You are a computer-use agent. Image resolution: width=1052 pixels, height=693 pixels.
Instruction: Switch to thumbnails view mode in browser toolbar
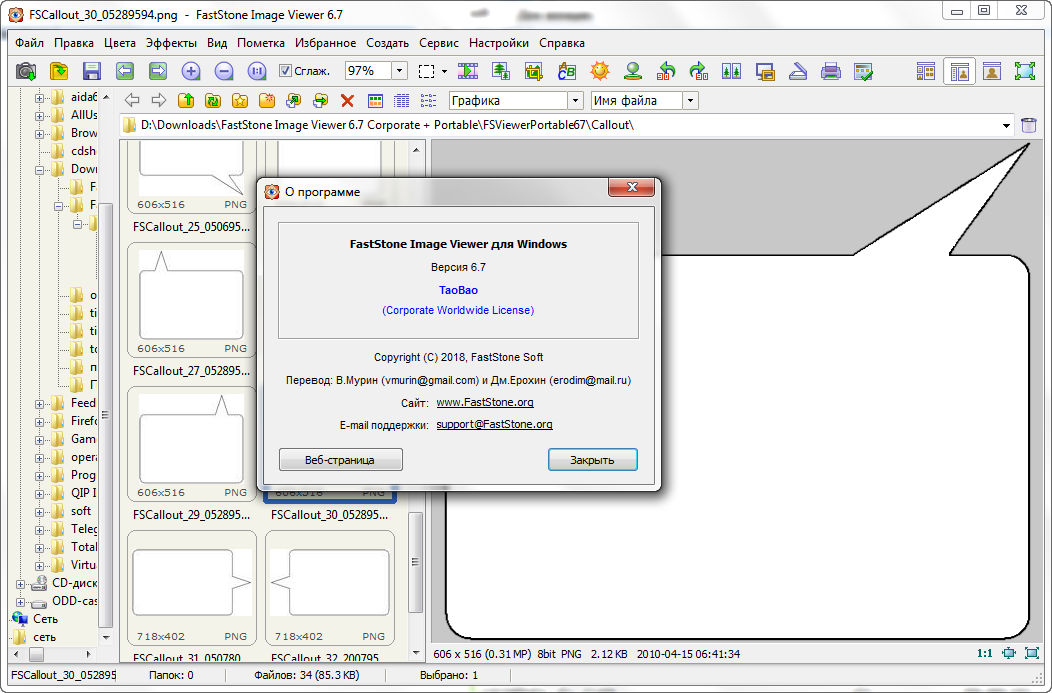375,100
